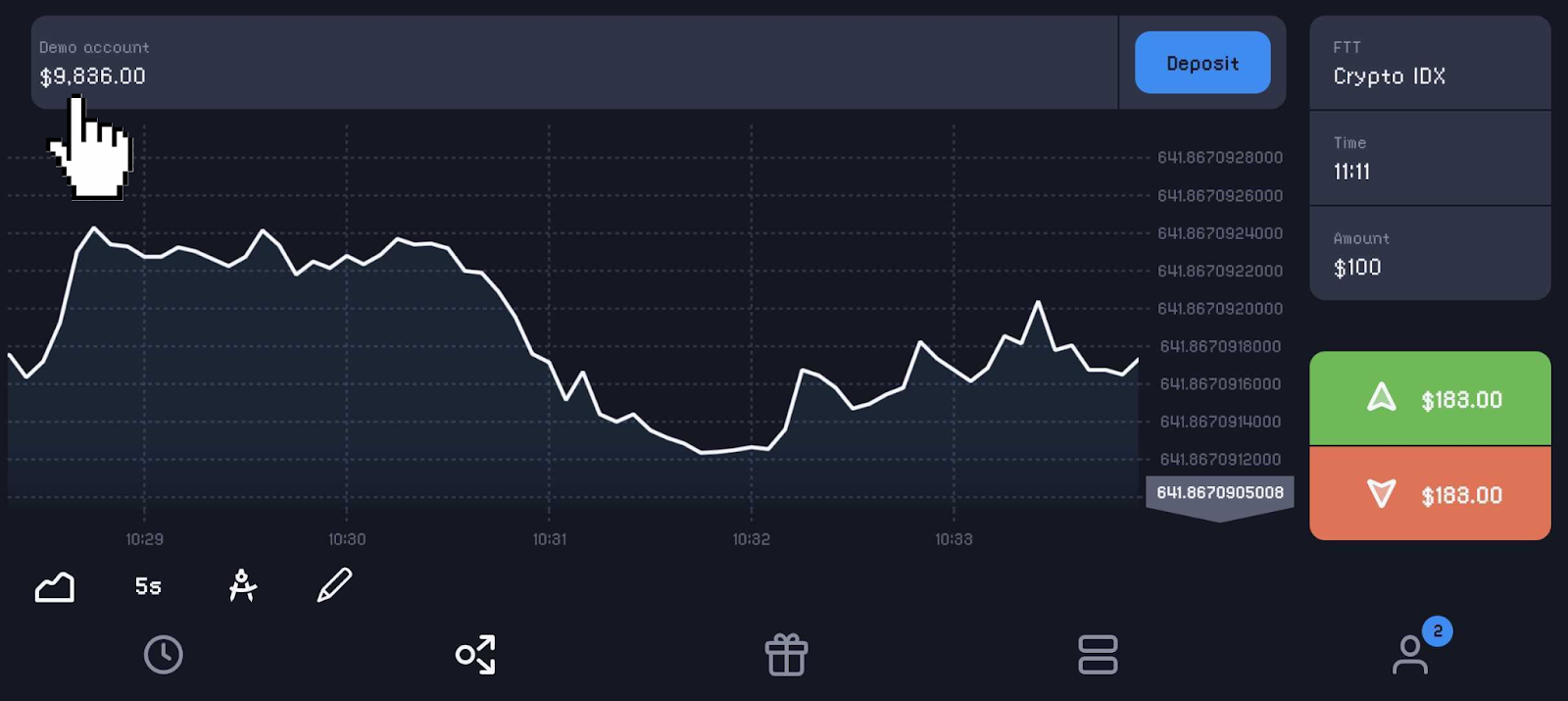Place a down trade with red $183.00 button
This screenshot has width=1568, height=701.
pos(1429,494)
